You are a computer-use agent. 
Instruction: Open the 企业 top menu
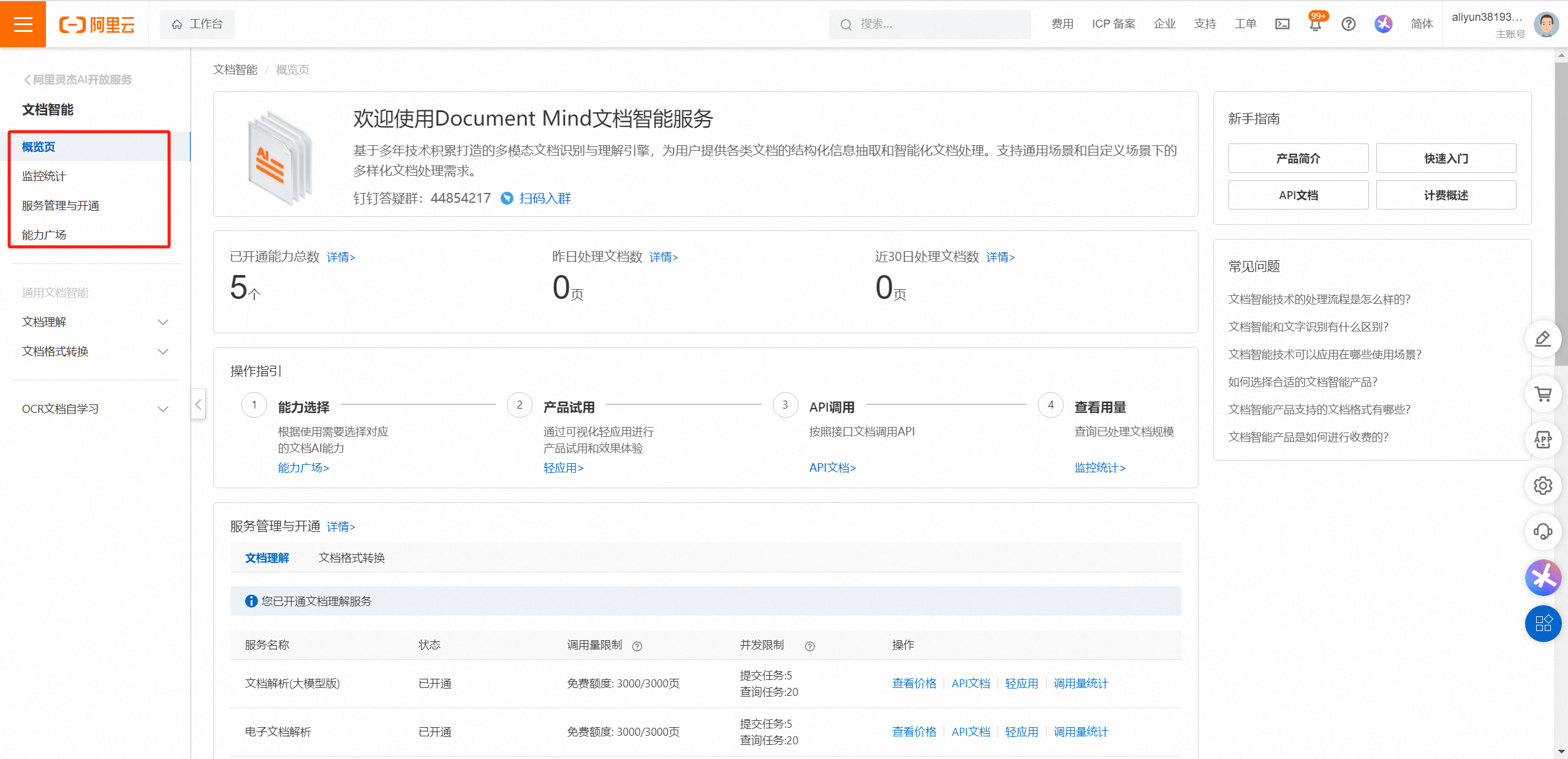pos(1164,24)
